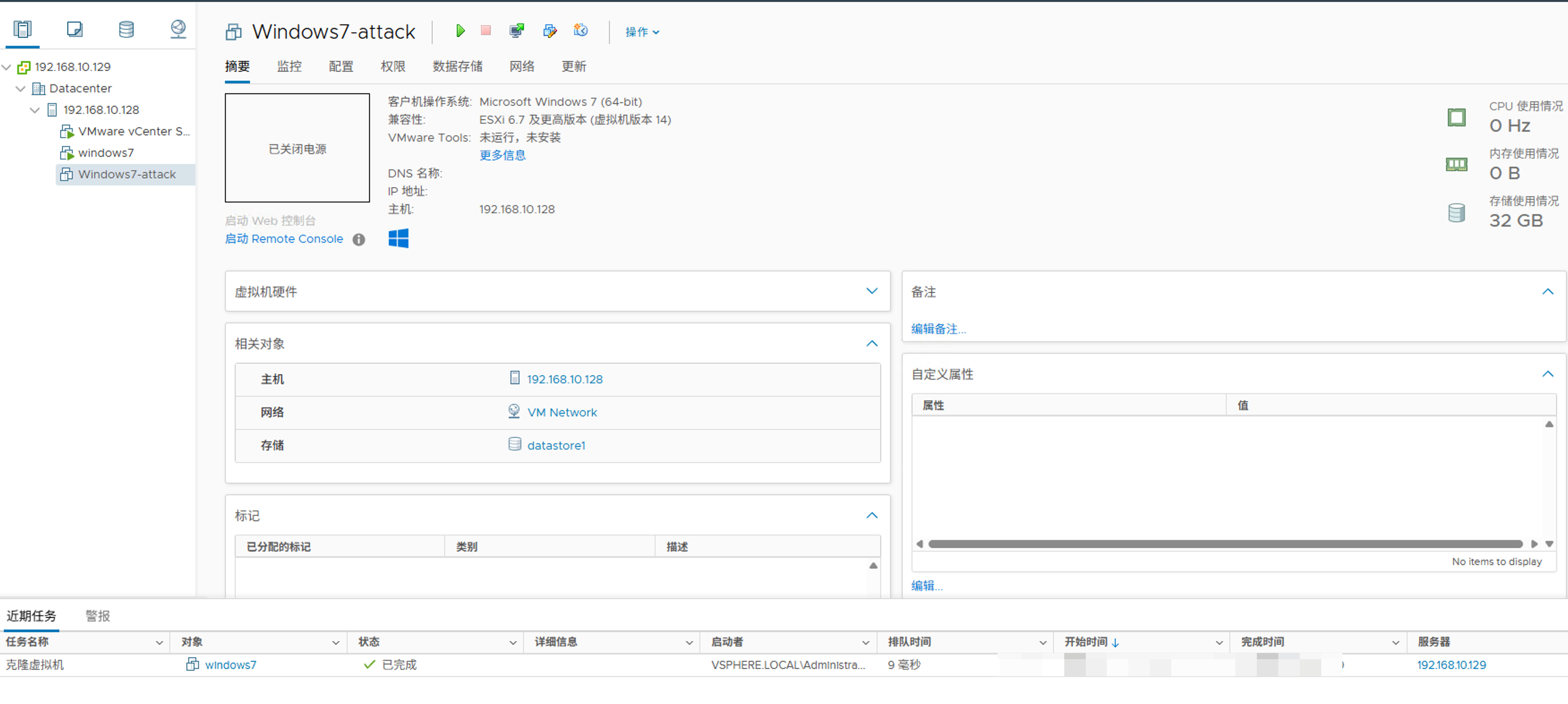Click the 启动 Remote Console link
This screenshot has width=1568, height=704.
click(x=284, y=239)
